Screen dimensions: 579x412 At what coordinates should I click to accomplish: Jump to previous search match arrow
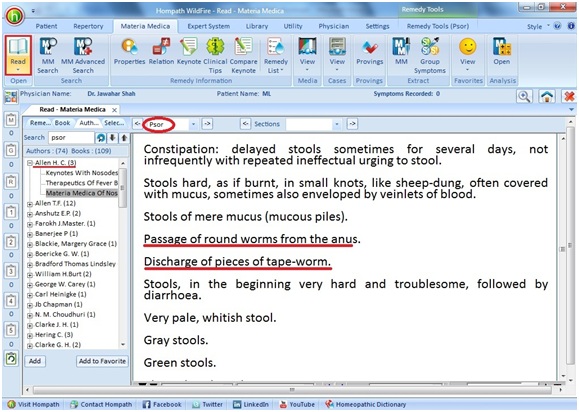pos(124,138)
